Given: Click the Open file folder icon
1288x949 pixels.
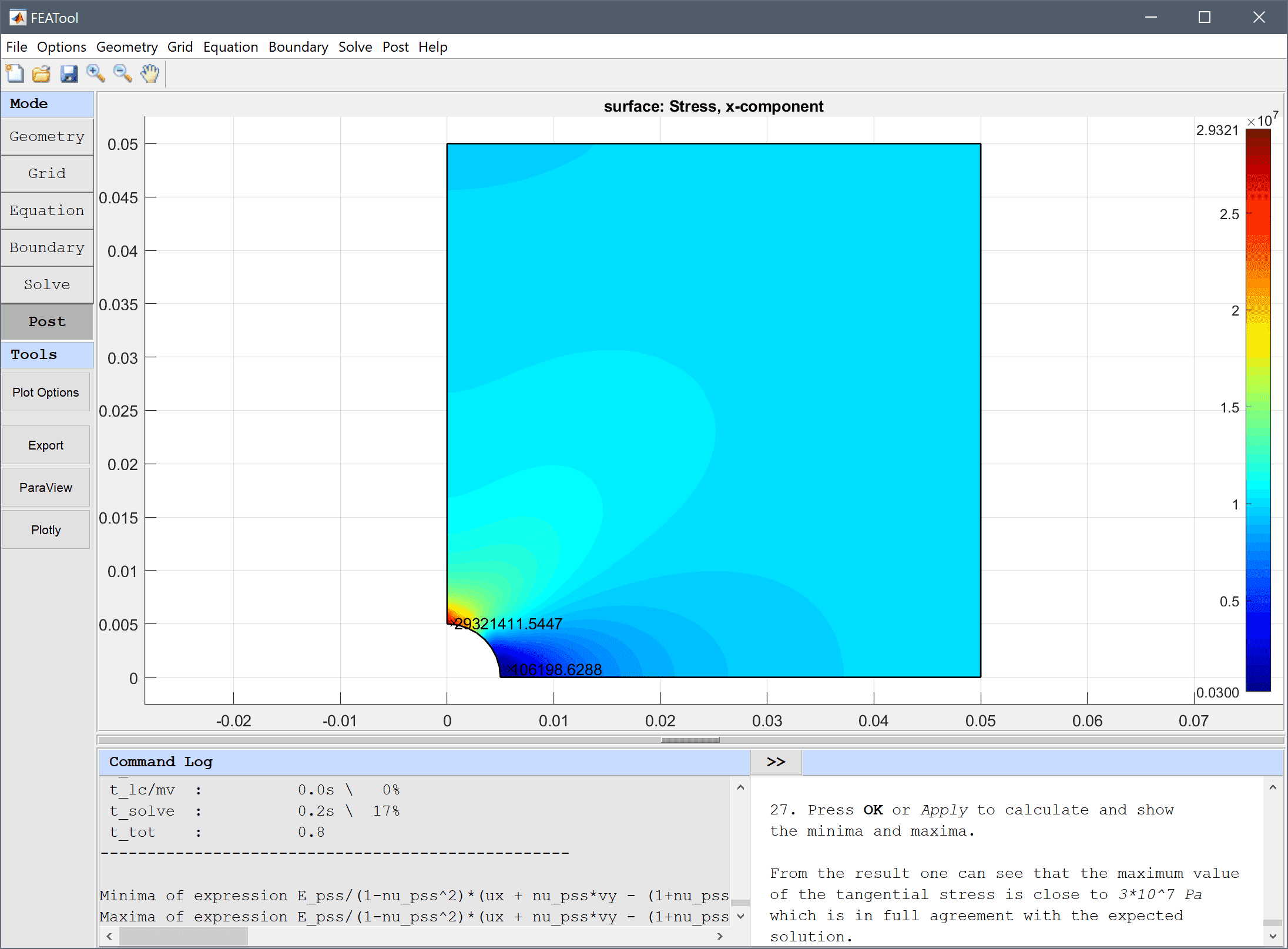Looking at the screenshot, I should tap(42, 73).
